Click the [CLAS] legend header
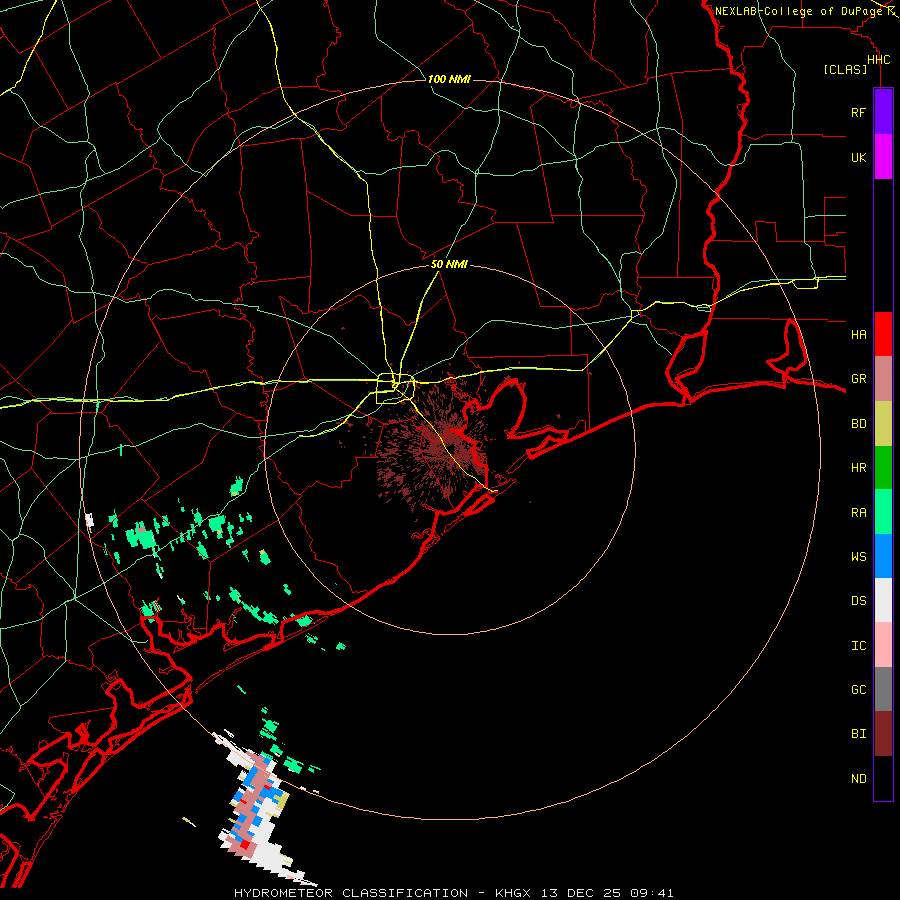Viewport: 900px width, 900px height. (845, 69)
